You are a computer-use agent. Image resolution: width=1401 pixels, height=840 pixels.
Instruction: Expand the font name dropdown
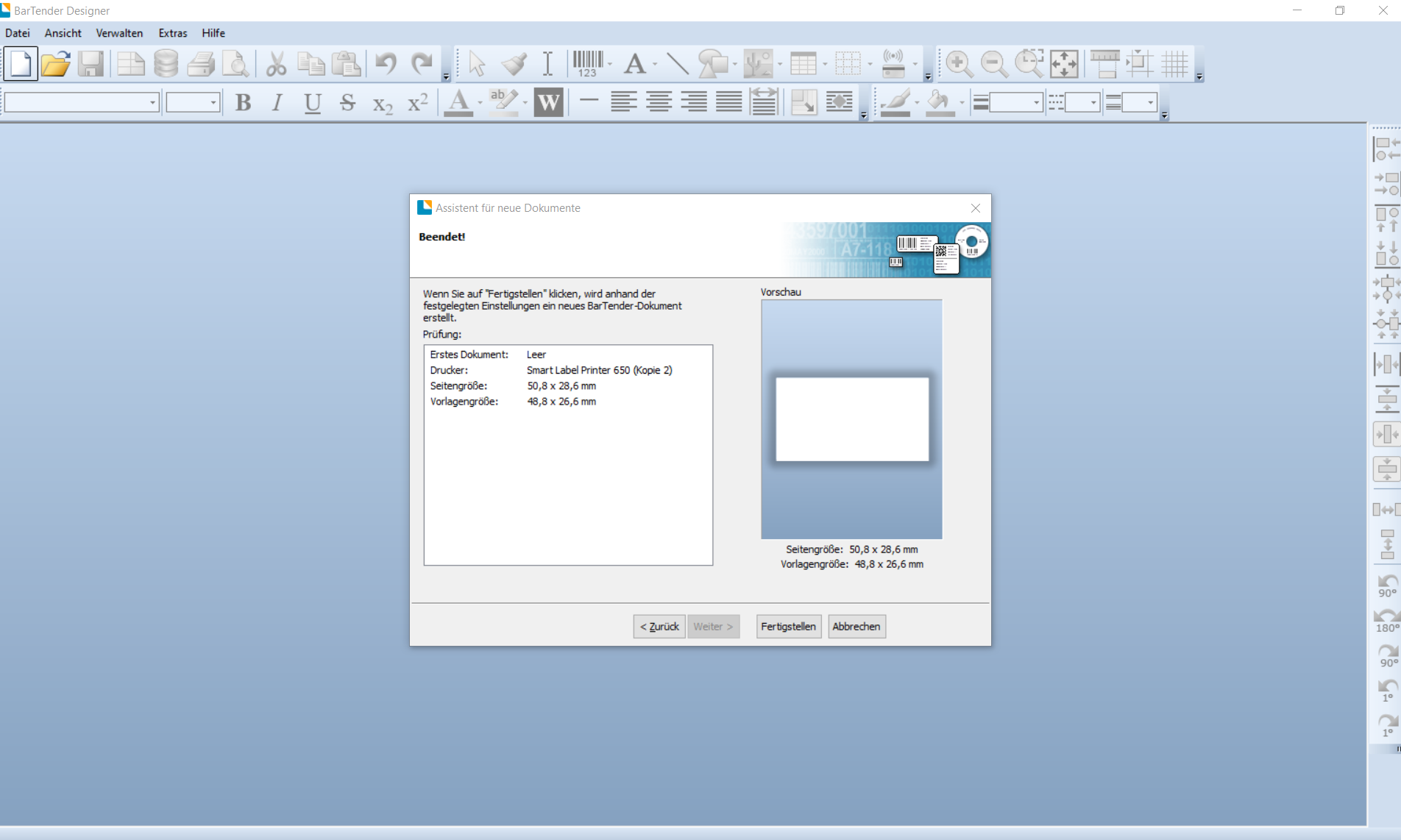[x=152, y=103]
